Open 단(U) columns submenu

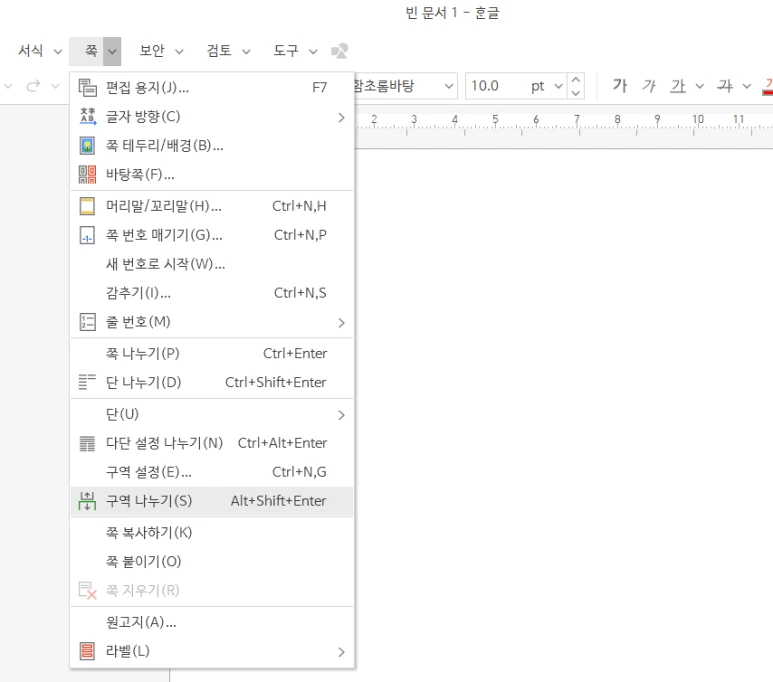[212, 414]
